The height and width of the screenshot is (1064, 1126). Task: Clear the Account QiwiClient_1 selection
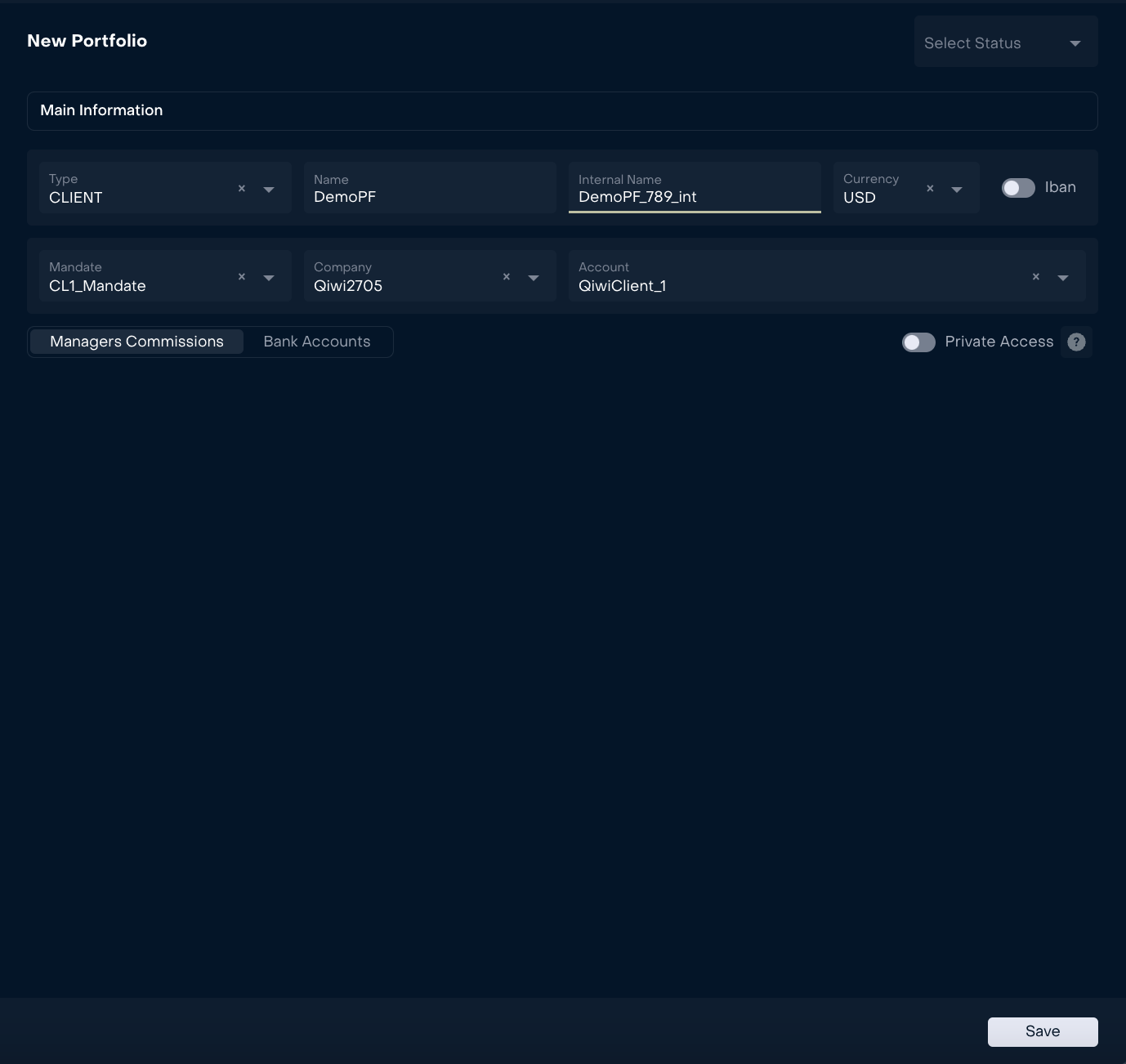pyautogui.click(x=1036, y=277)
